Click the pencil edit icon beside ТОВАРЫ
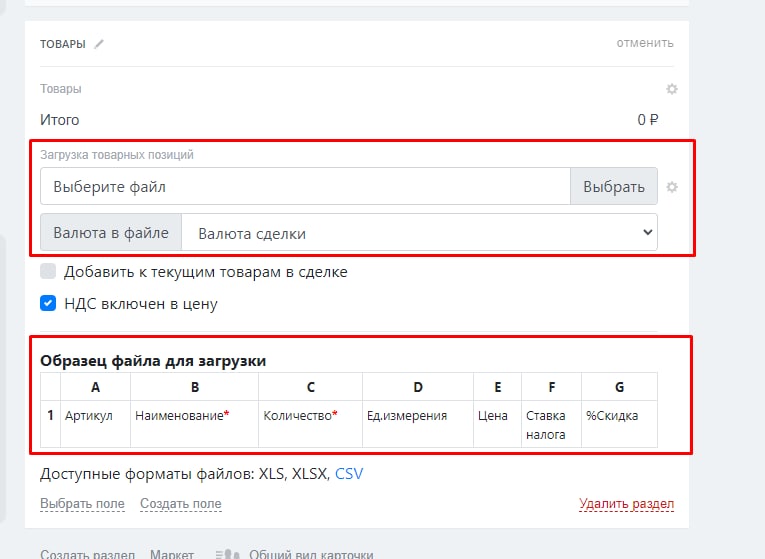765x559 pixels. point(99,44)
